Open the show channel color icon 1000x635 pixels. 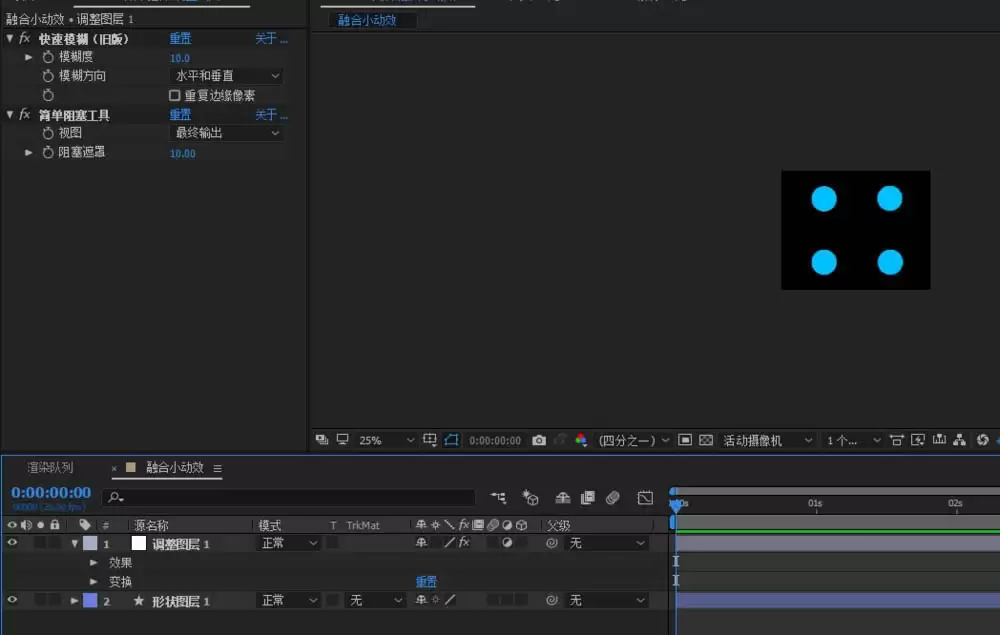pos(581,440)
